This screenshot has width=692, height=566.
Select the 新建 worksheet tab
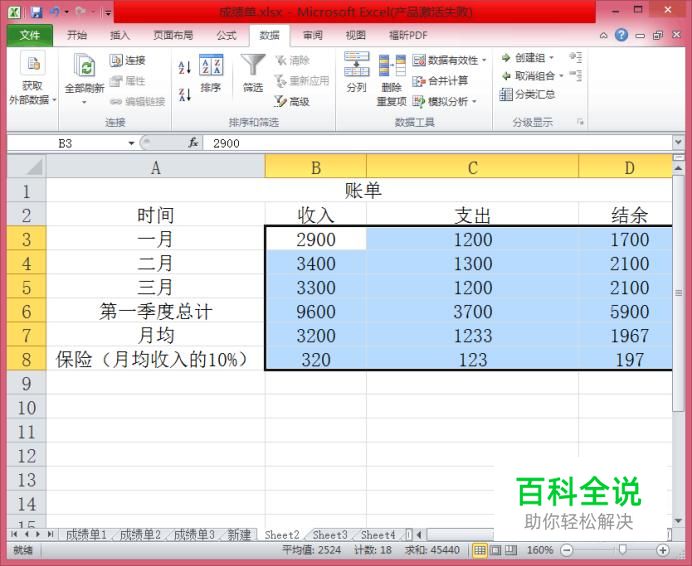coord(239,535)
